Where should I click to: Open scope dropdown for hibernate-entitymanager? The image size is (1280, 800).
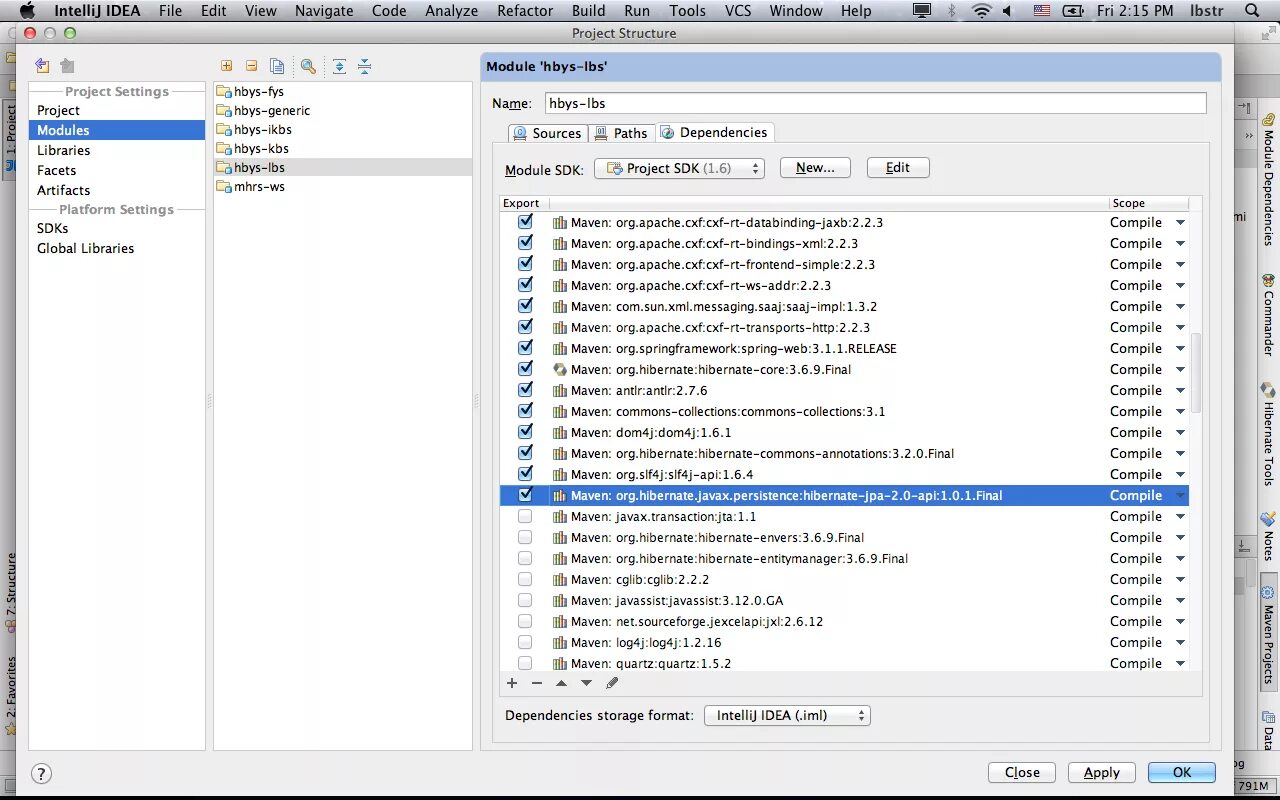pyautogui.click(x=1180, y=559)
